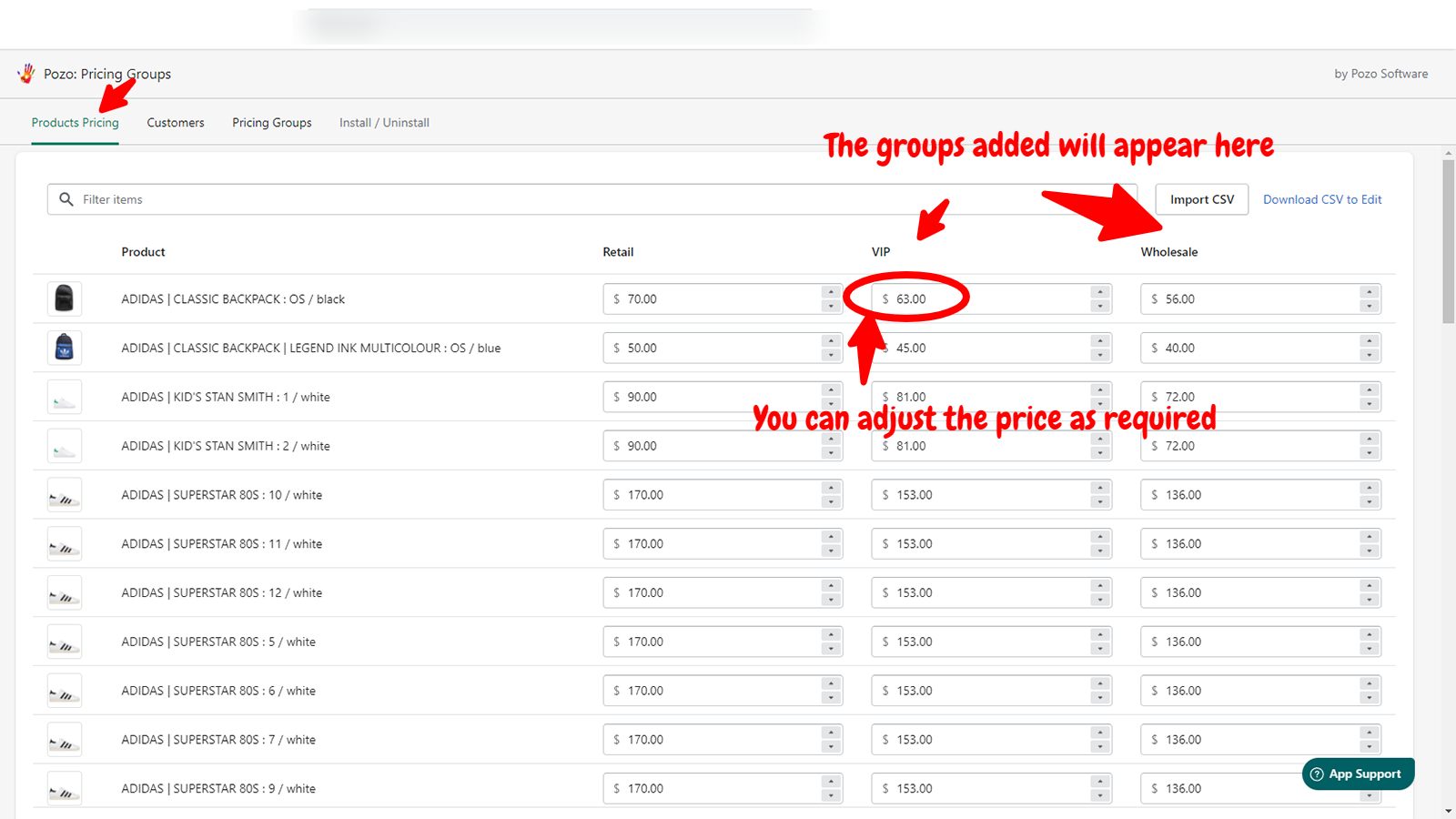Click the Pozo hand logo icon

(26, 74)
